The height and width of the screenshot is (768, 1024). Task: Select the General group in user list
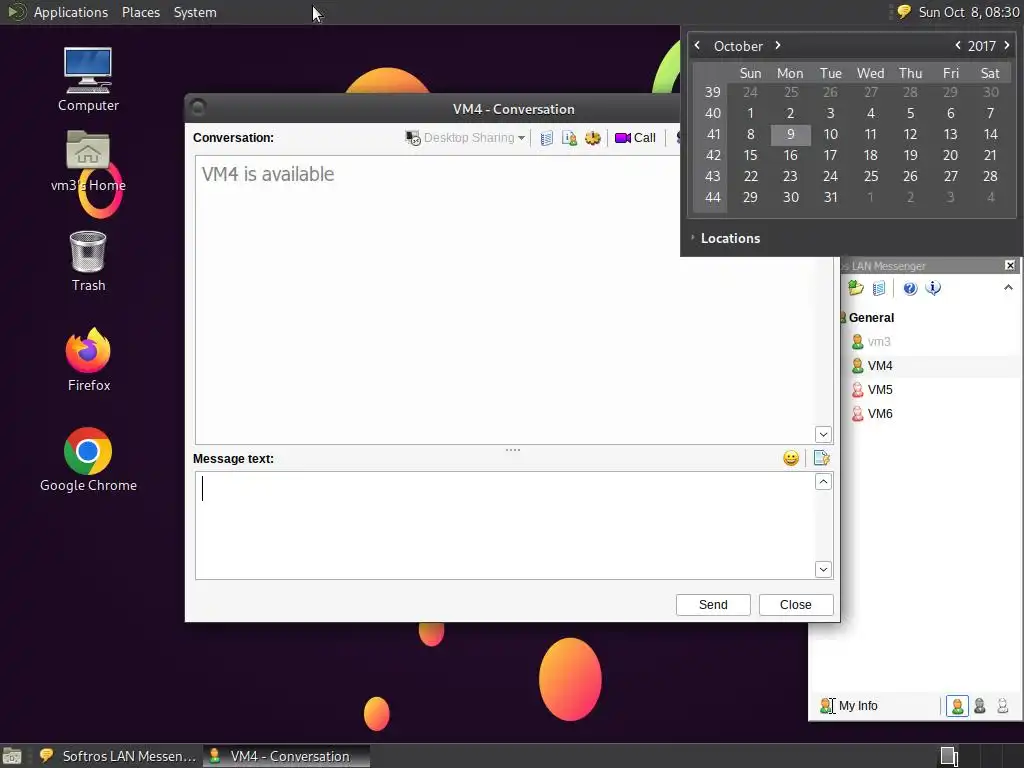(x=871, y=318)
